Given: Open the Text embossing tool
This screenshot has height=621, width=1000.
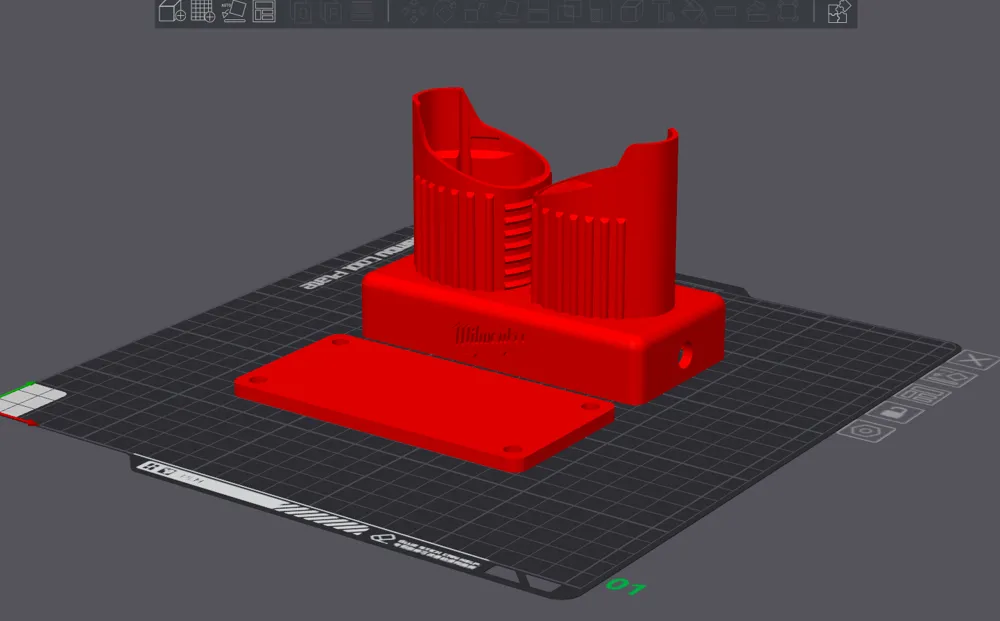Looking at the screenshot, I should [662, 14].
